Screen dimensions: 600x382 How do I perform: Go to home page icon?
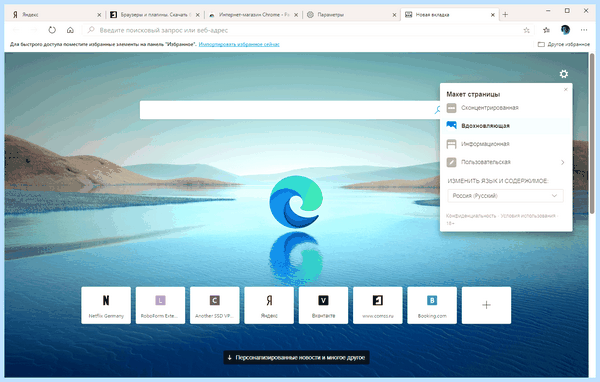click(x=70, y=30)
